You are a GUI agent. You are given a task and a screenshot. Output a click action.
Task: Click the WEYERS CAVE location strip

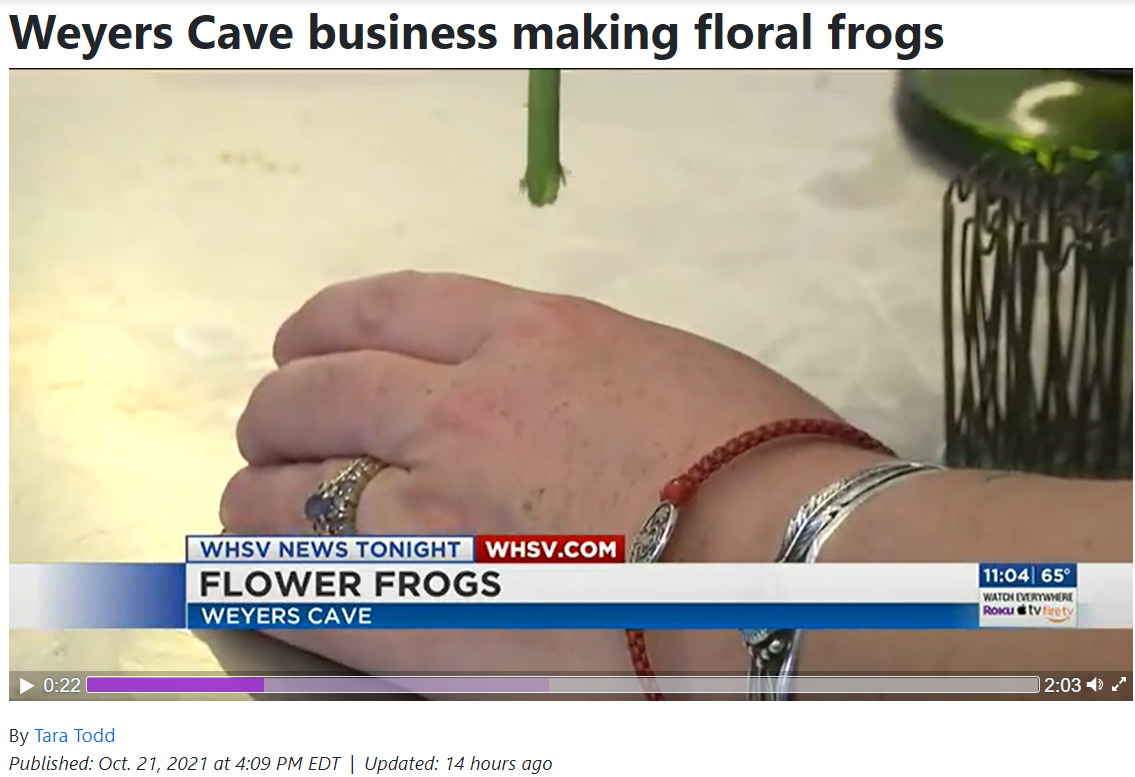287,616
